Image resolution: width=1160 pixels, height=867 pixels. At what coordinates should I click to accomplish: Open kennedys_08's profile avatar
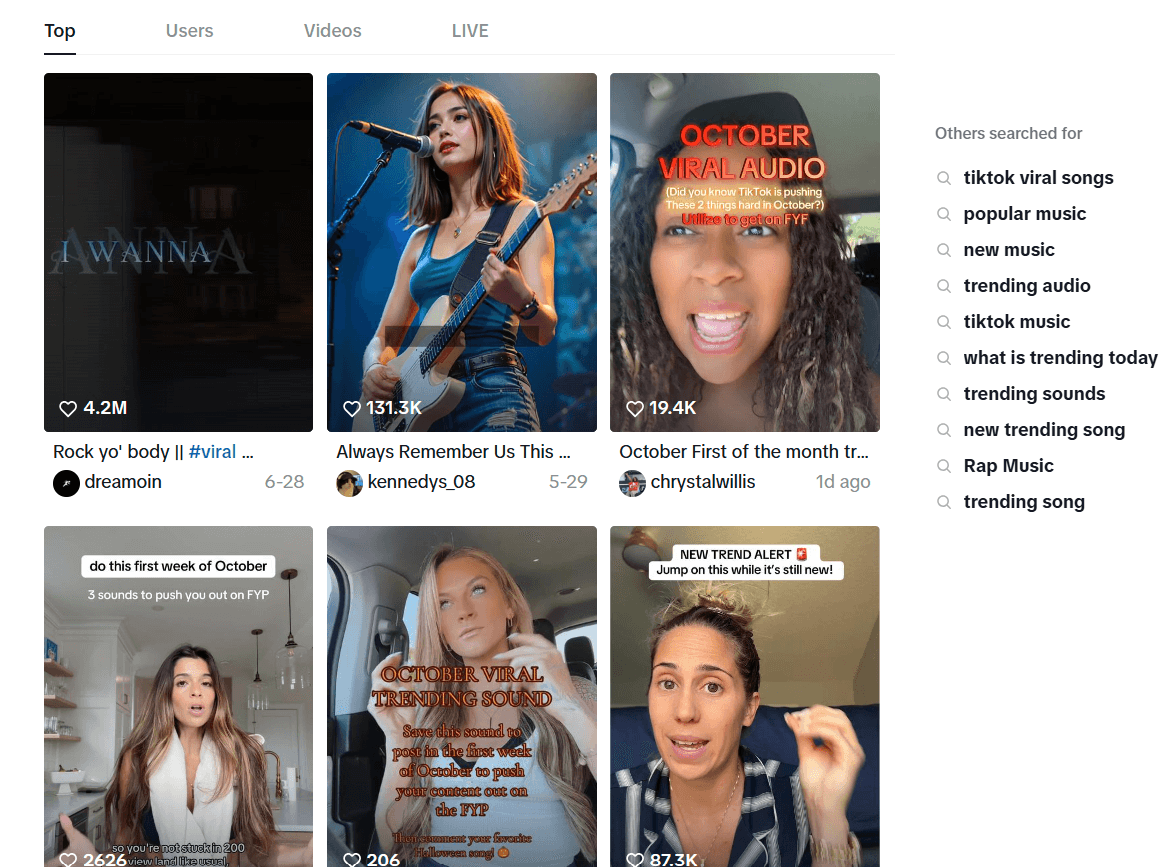click(349, 482)
